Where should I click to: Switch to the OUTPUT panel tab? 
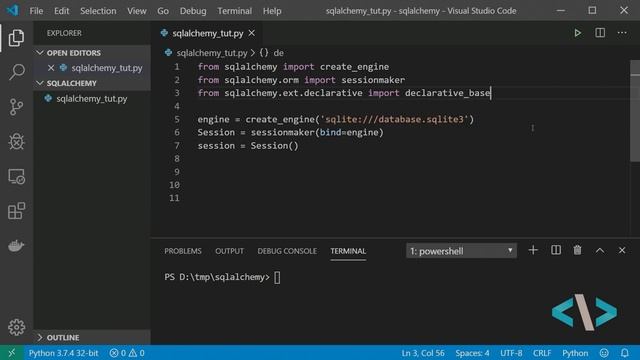click(229, 251)
